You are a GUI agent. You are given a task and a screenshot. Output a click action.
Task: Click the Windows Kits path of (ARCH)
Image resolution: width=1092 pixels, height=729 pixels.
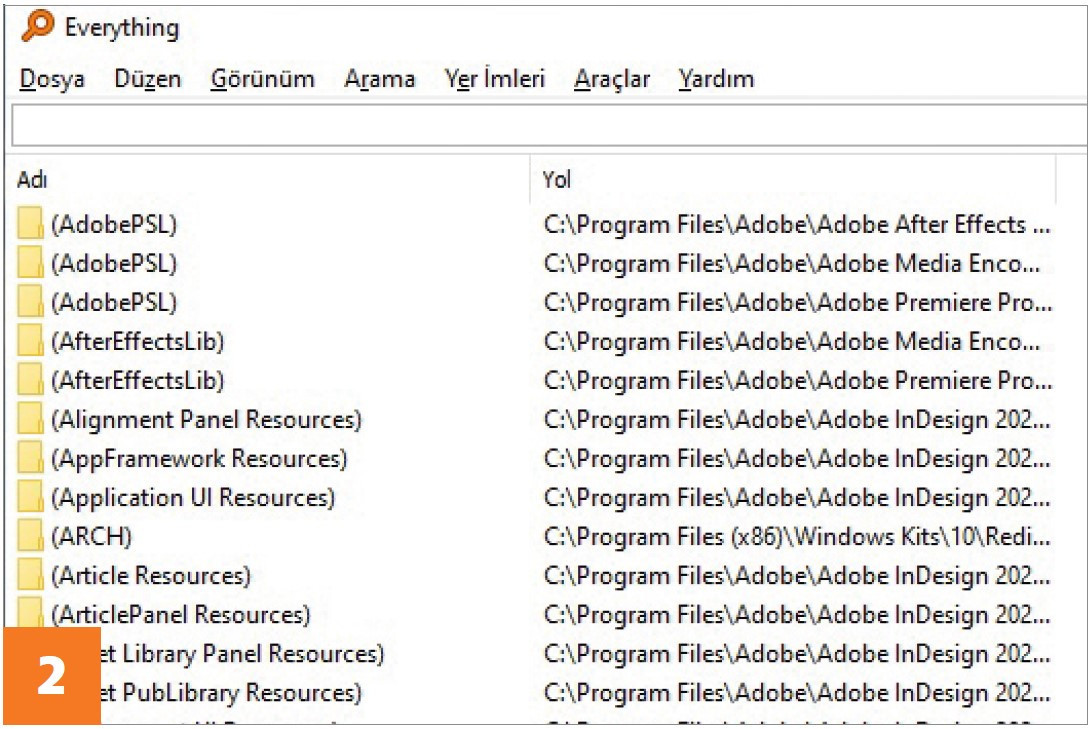click(797, 536)
